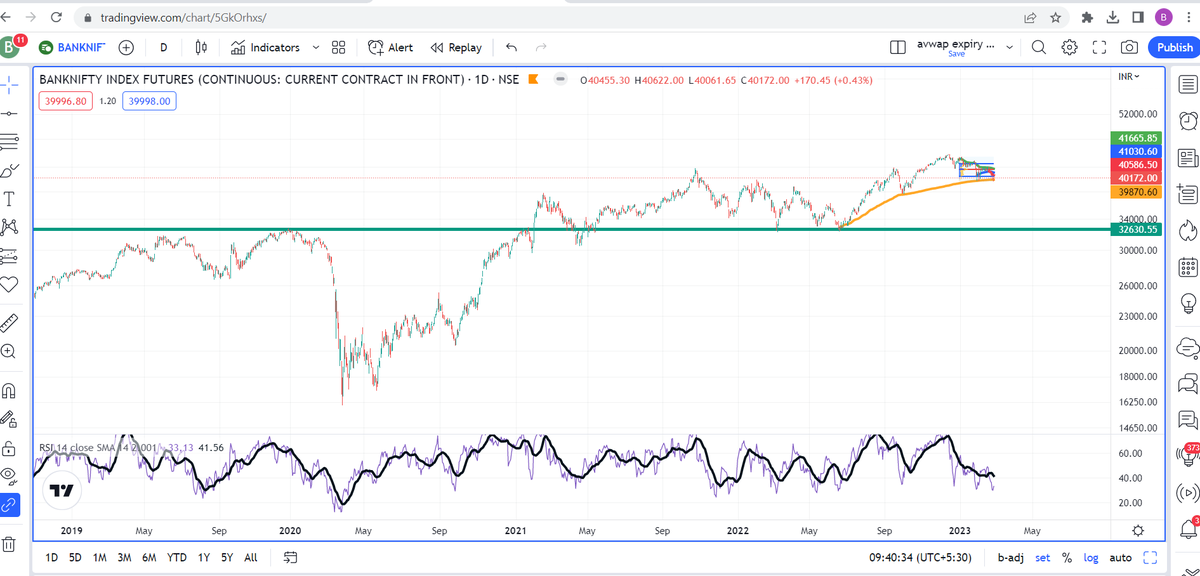This screenshot has width=1200, height=576.
Task: Expand the saved layout dropdown near avwap expiry
Action: pyautogui.click(x=1009, y=46)
